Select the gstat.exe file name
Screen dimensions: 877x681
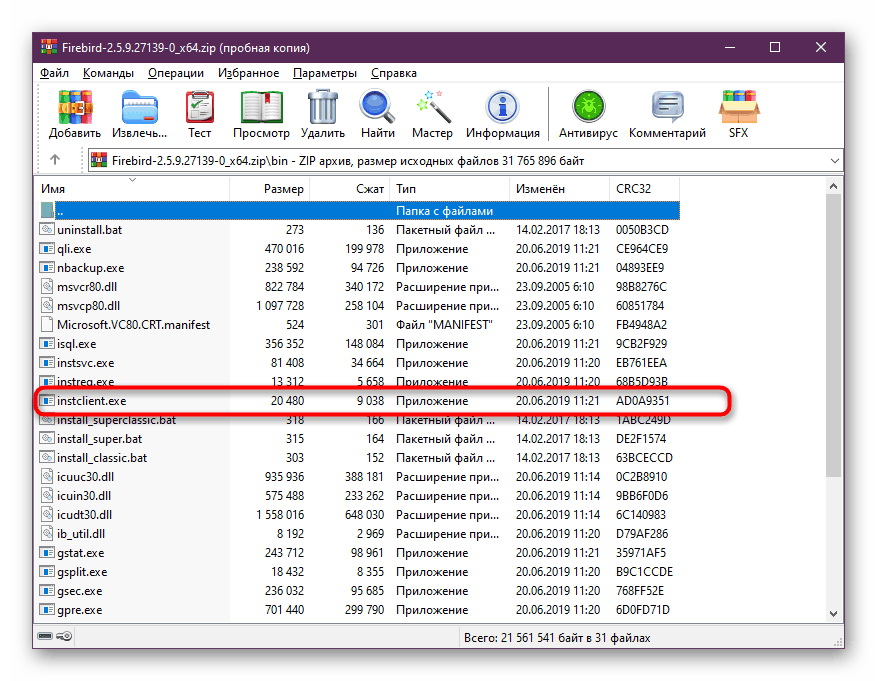[81, 553]
